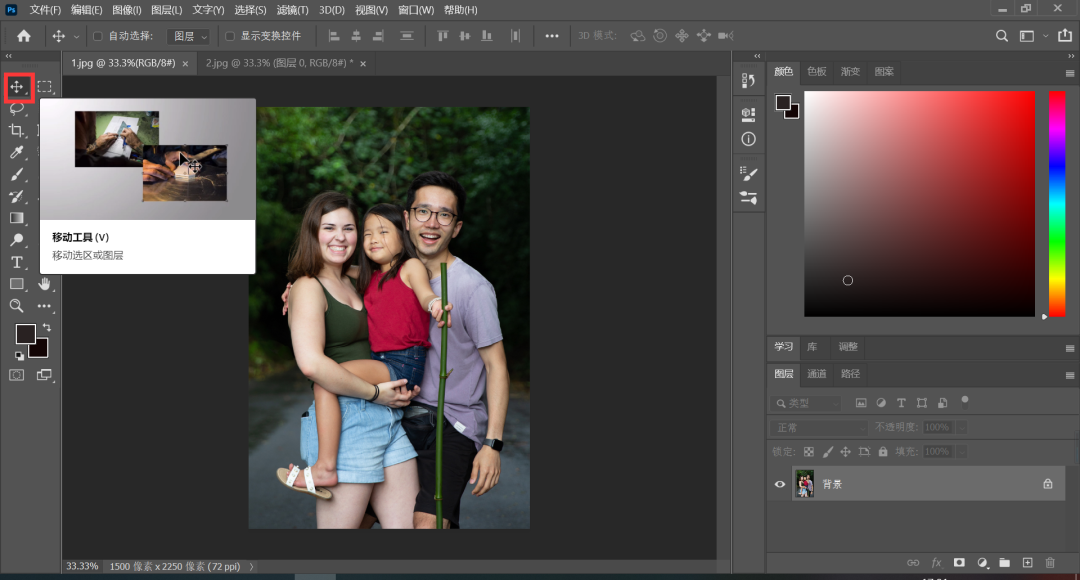Toggle lock image pixels brush icon
1080x580 pixels.
click(827, 452)
